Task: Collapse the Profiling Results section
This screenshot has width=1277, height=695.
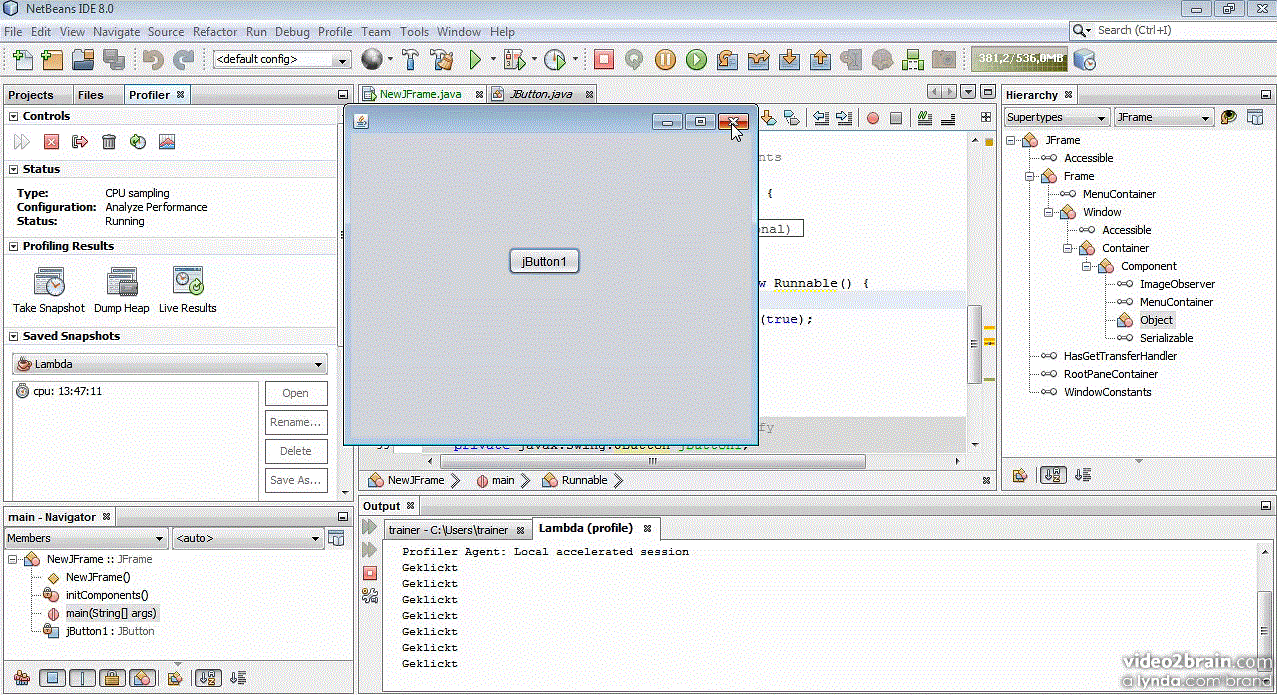Action: [x=14, y=246]
